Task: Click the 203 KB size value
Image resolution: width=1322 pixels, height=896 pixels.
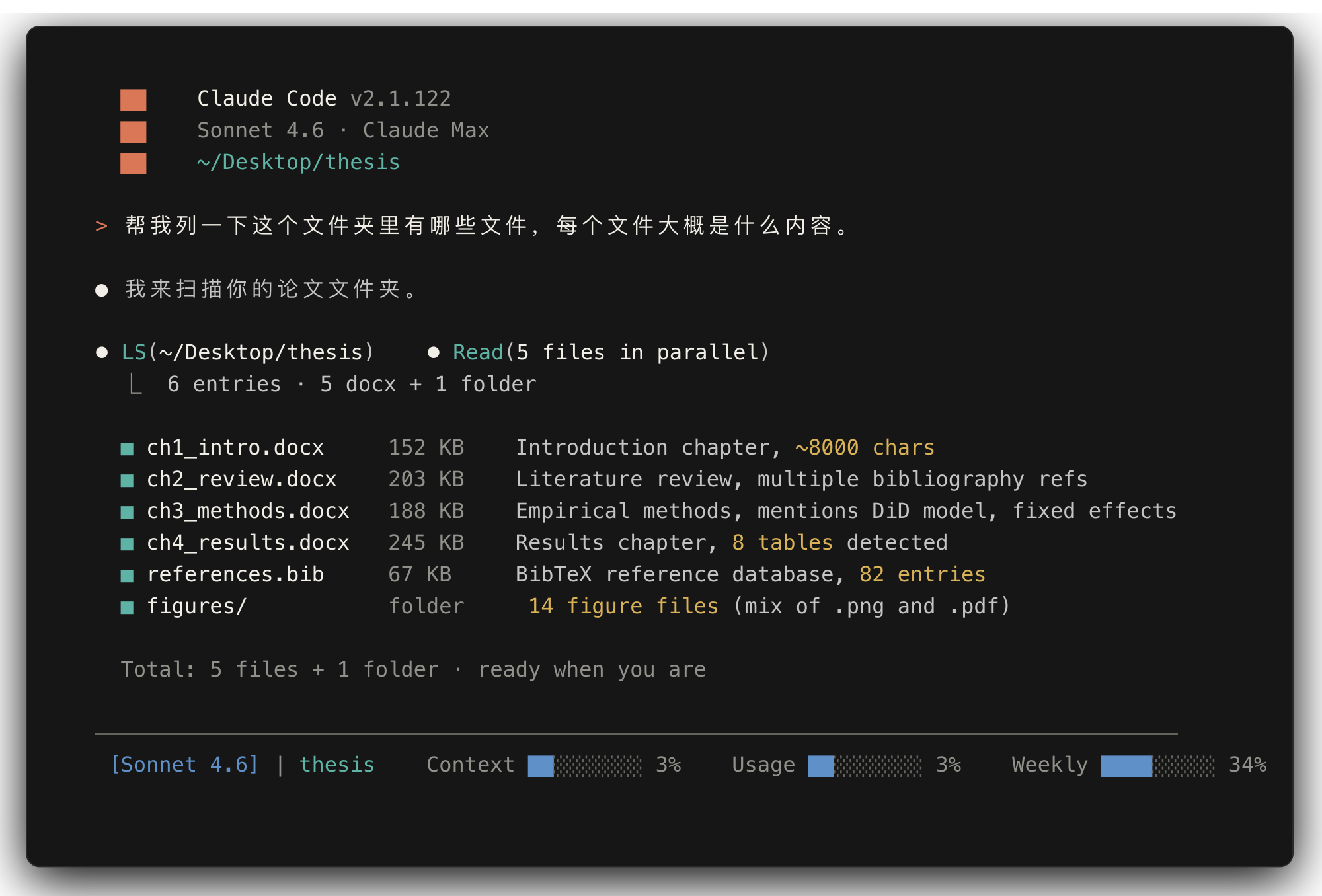Action: 426,479
